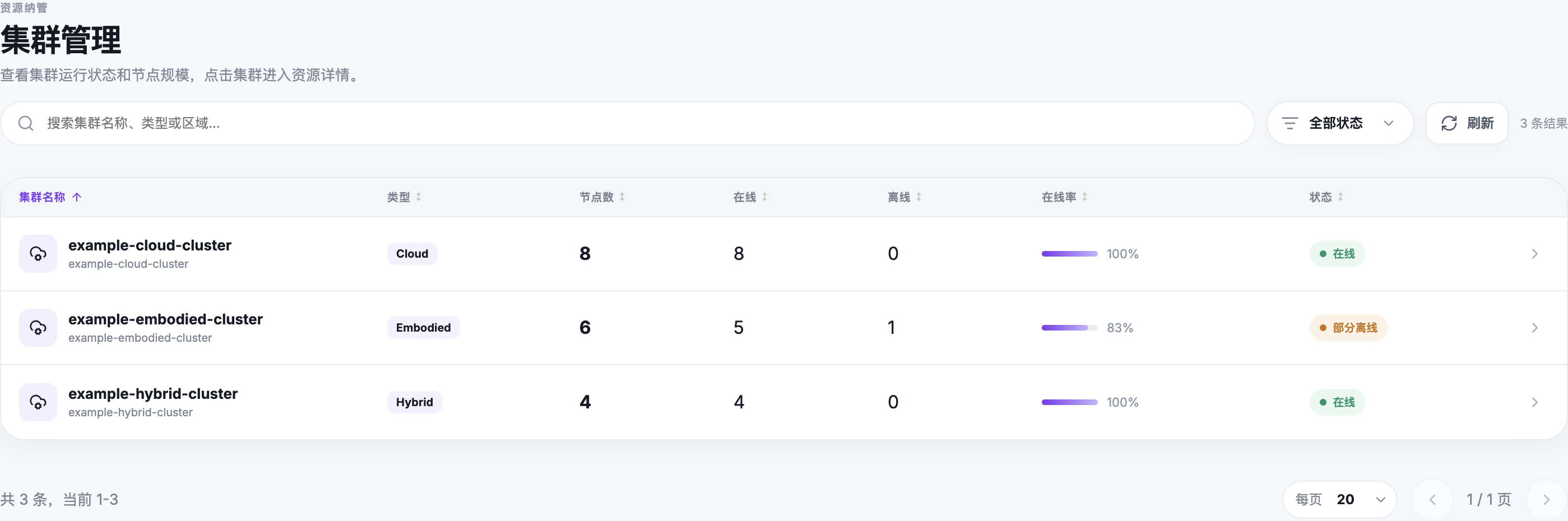Click the Hybrid type tag
The height and width of the screenshot is (521, 1568).
tap(415, 402)
